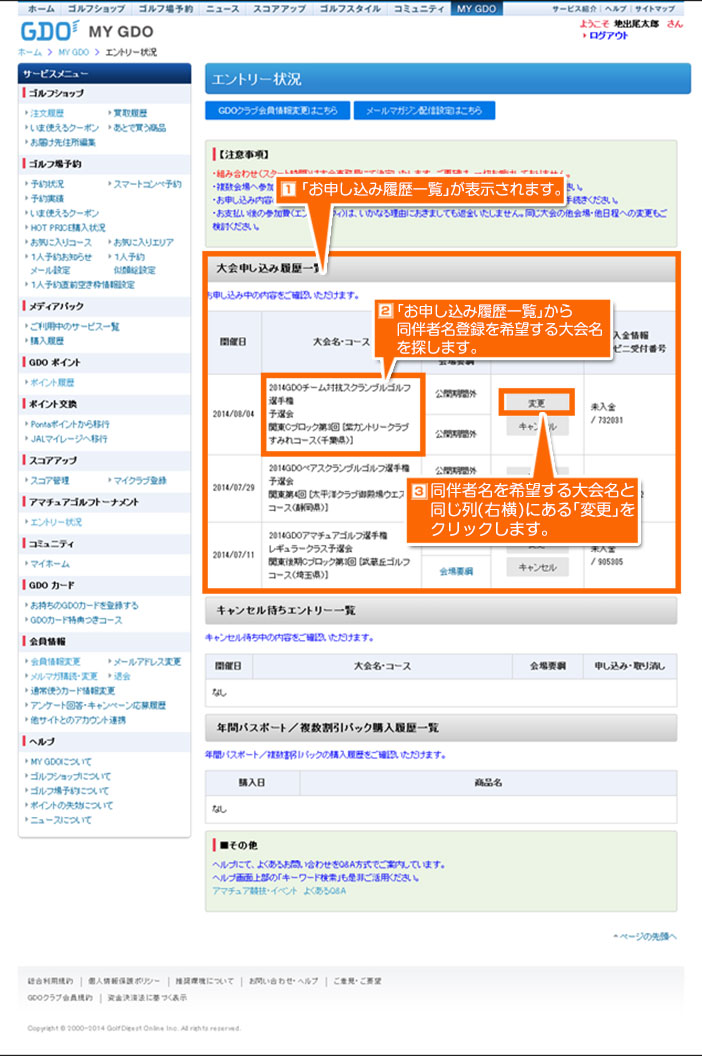Open the ゴルフショップ navigation tab

(96, 9)
